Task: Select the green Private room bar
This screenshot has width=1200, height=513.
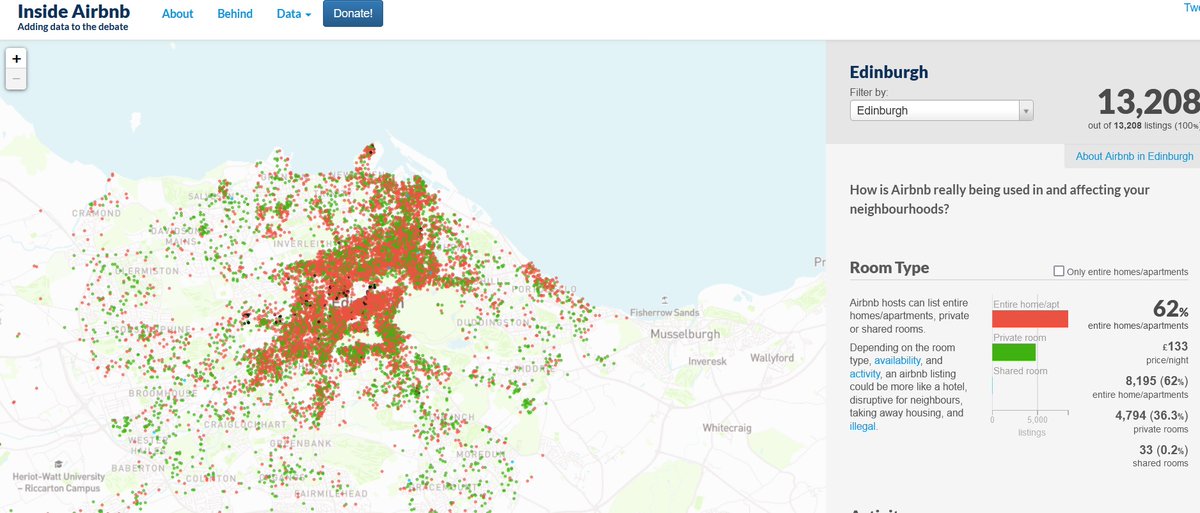Action: tap(1014, 352)
